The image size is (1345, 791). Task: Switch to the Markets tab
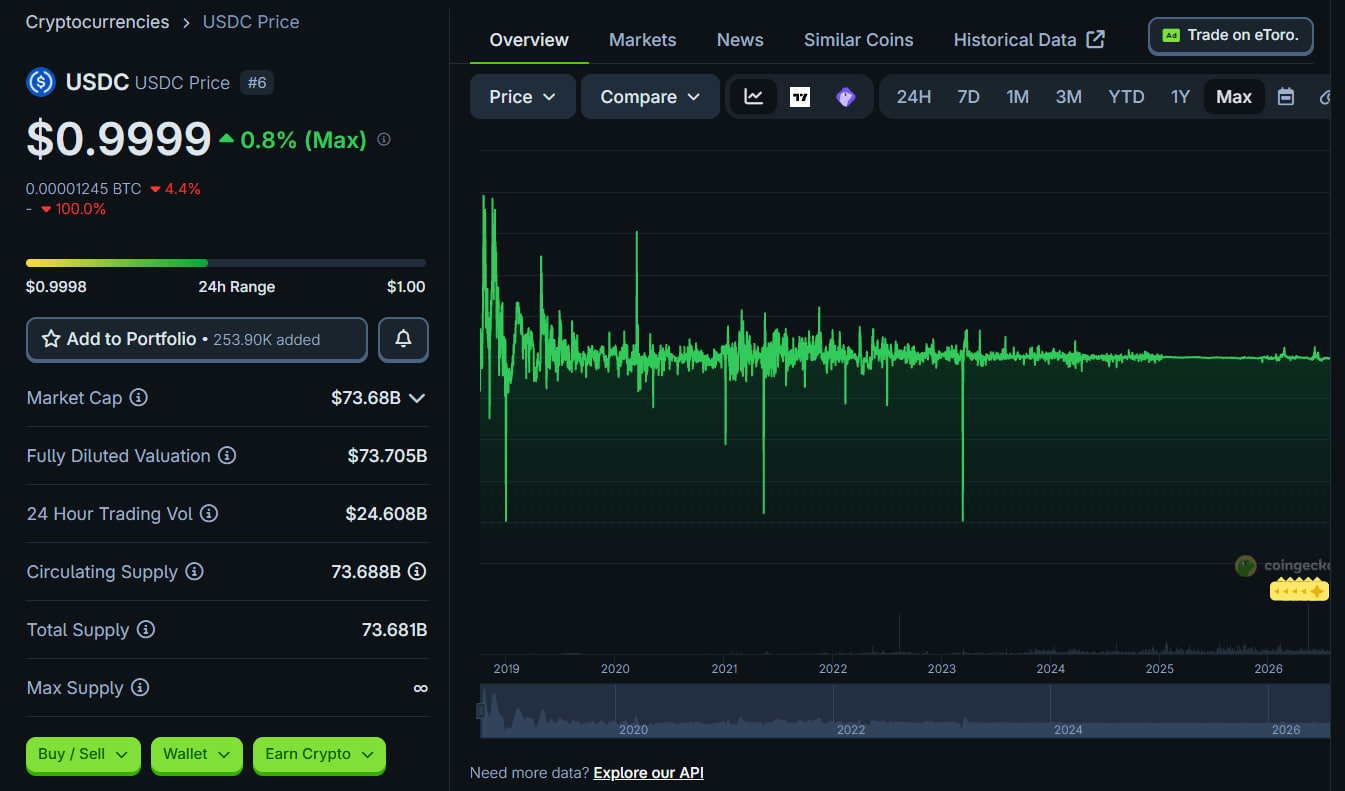click(643, 40)
